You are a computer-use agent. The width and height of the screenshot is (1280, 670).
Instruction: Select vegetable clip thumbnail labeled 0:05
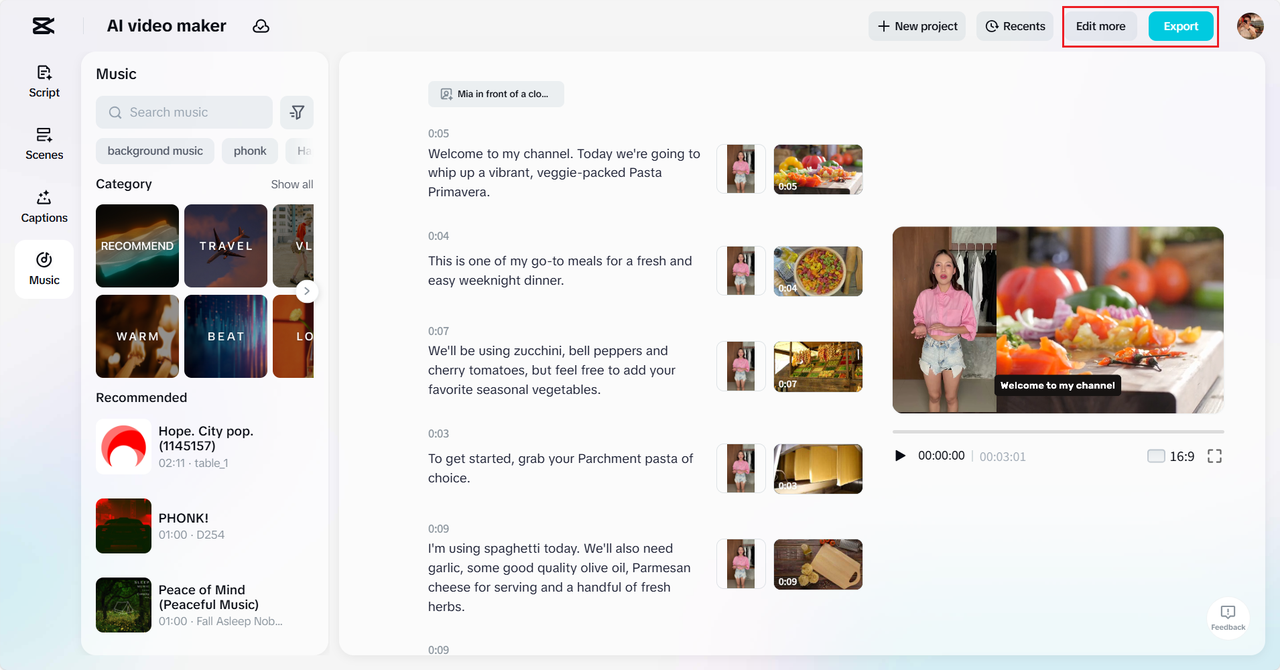click(x=818, y=169)
